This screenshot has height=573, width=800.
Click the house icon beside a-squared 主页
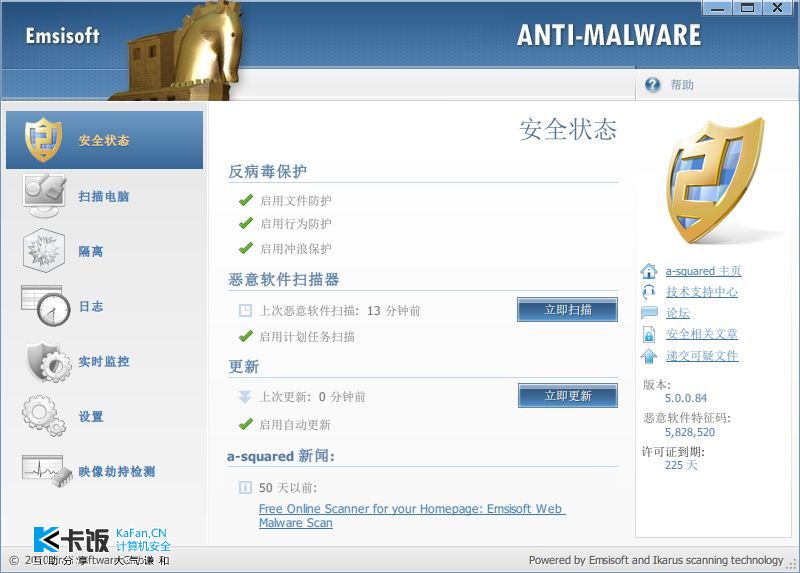click(x=649, y=270)
